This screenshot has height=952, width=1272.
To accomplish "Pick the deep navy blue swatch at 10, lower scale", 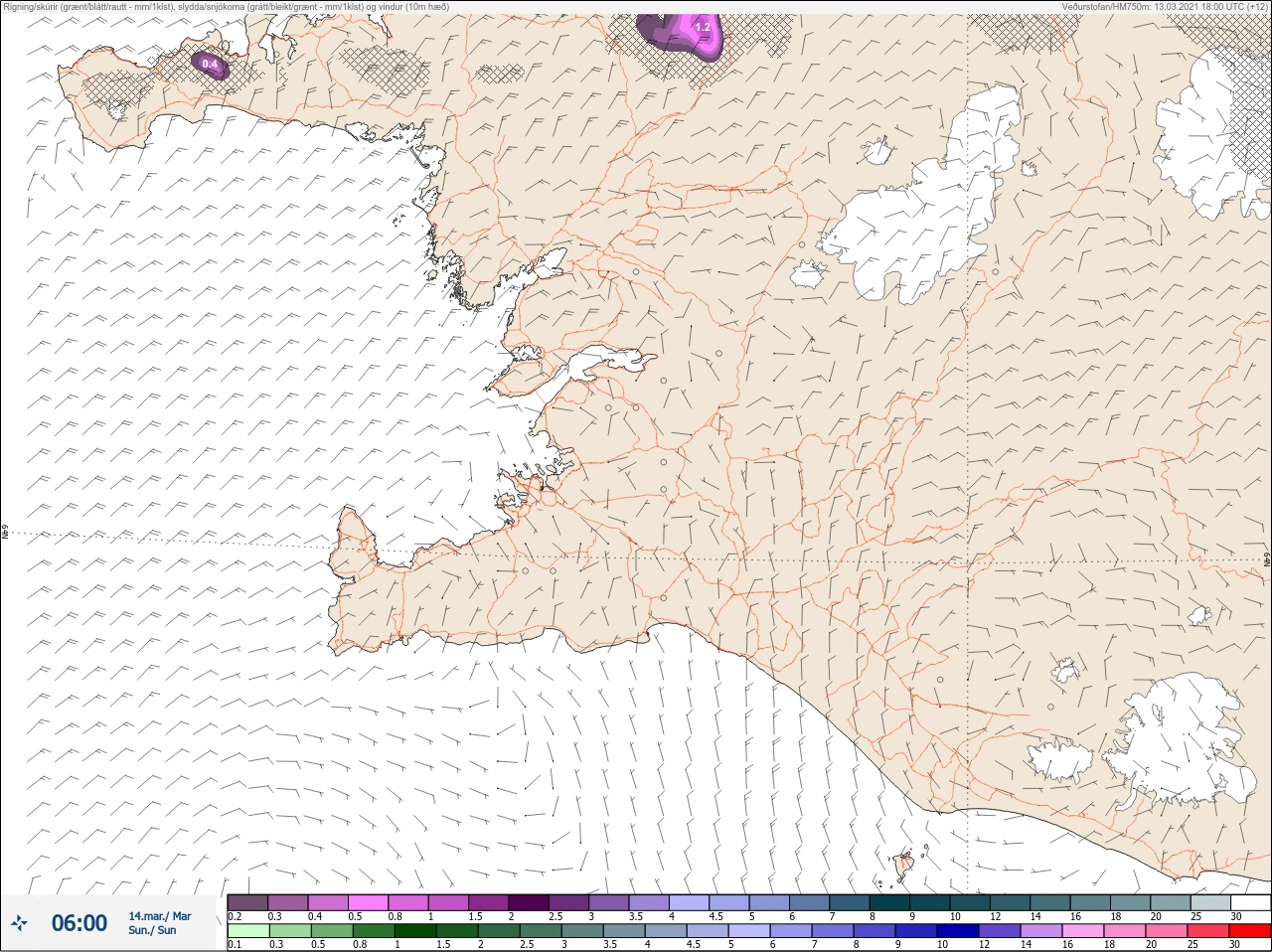I will click(958, 931).
